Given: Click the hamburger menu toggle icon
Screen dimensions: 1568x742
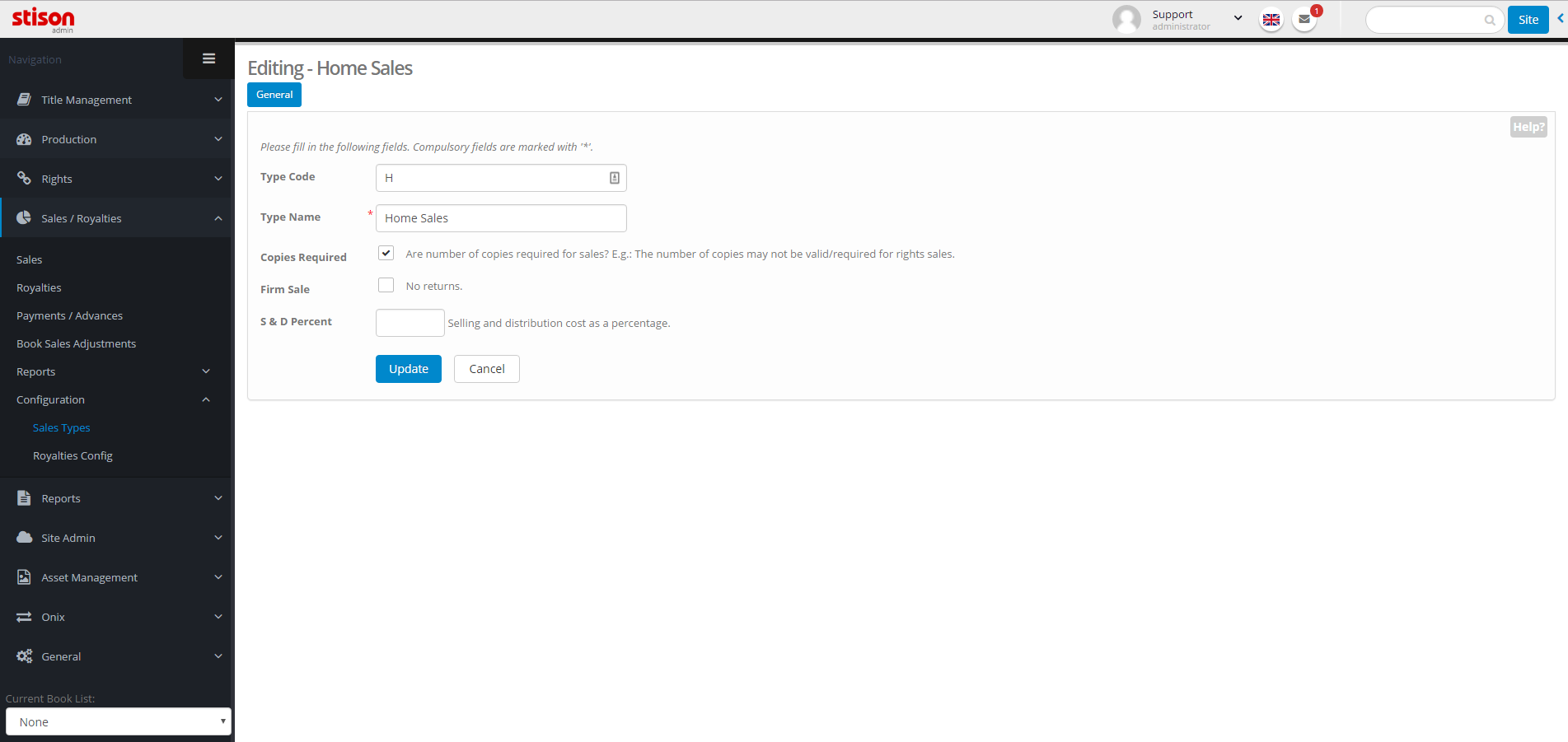Looking at the screenshot, I should point(208,58).
